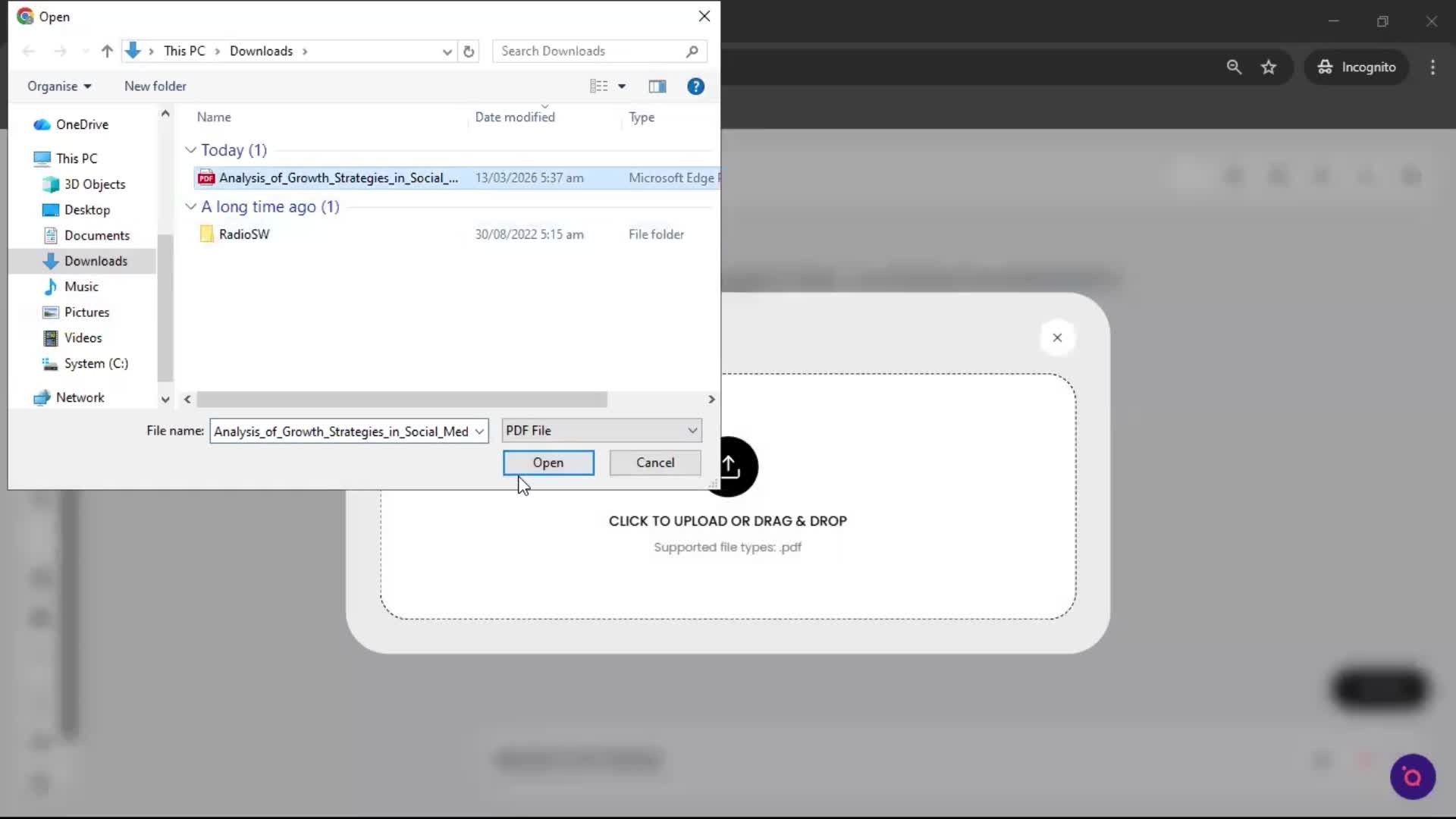Open the Organise menu
The width and height of the screenshot is (1456, 819).
58,86
